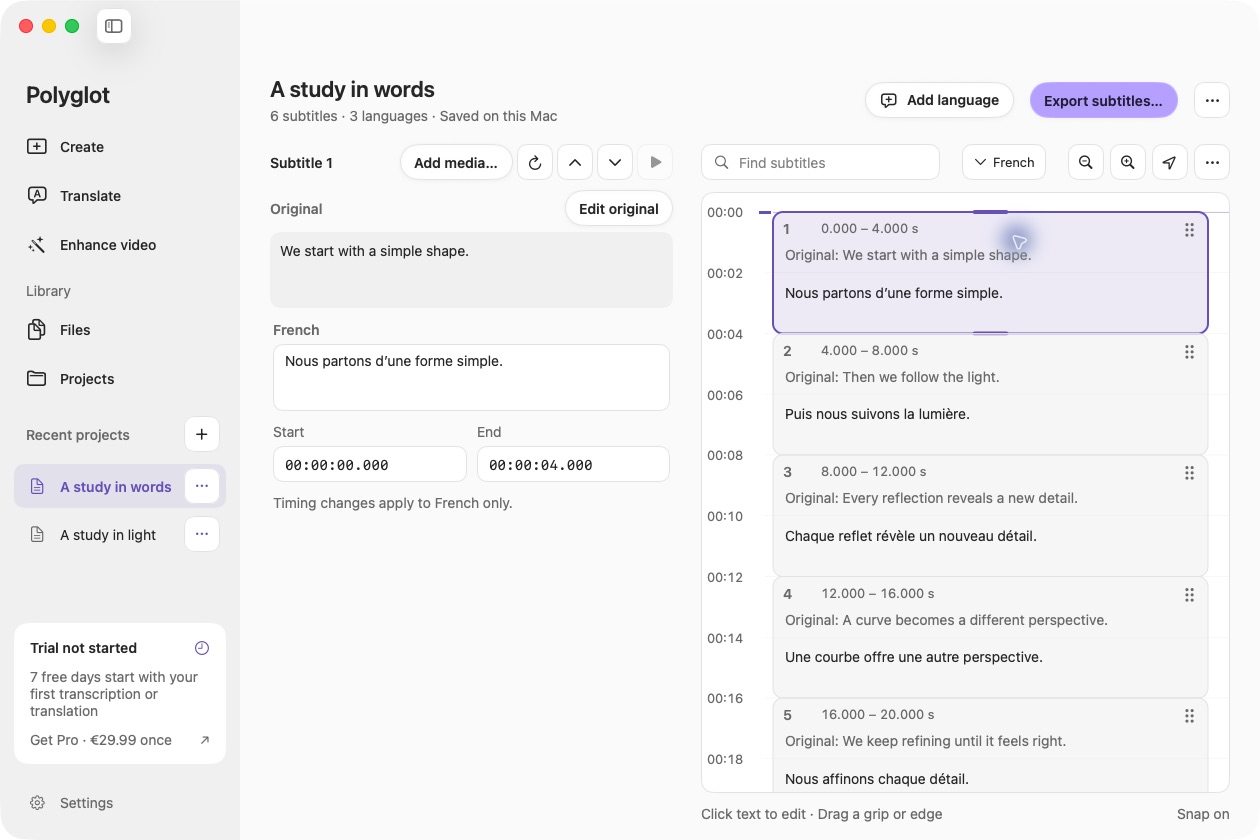Play the subtitle preview
The width and height of the screenshot is (1260, 840).
click(x=655, y=162)
